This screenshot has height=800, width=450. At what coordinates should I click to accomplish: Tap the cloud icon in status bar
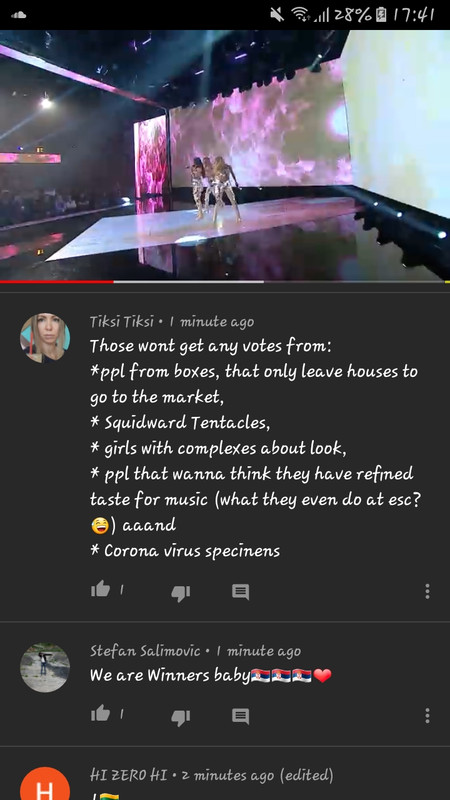tap(18, 15)
